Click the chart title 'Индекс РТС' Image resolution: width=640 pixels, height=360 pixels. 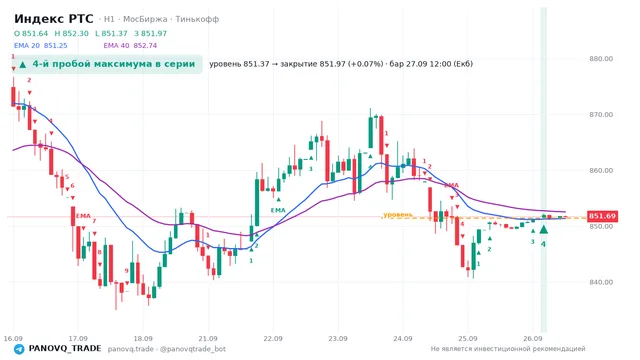tap(53, 19)
